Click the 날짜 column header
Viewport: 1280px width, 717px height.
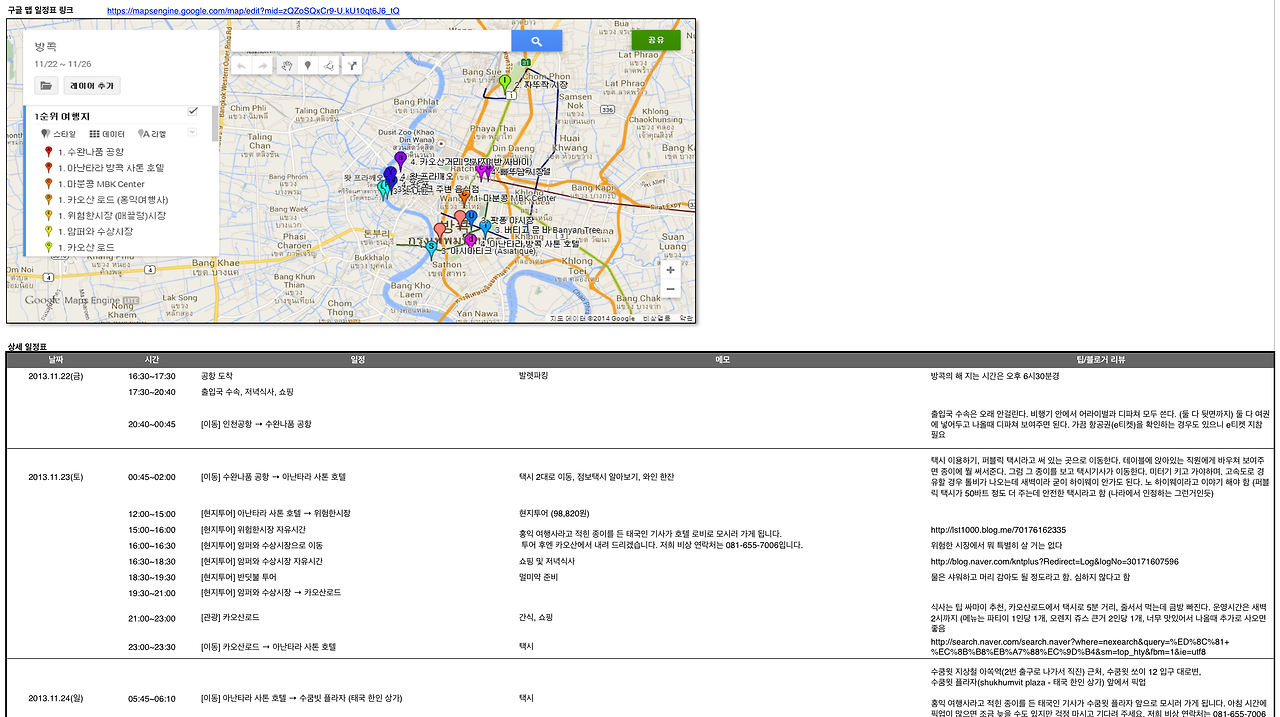[x=55, y=358]
